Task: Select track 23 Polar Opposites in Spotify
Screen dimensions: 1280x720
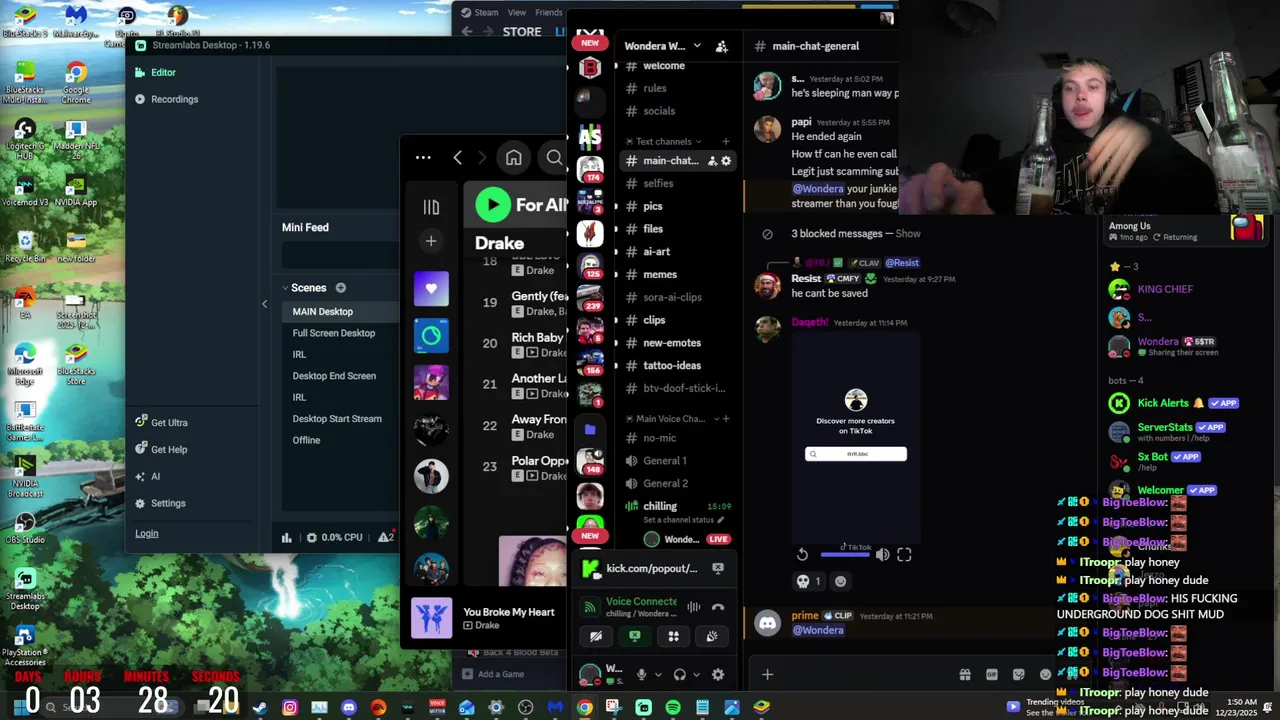Action: (x=516, y=468)
